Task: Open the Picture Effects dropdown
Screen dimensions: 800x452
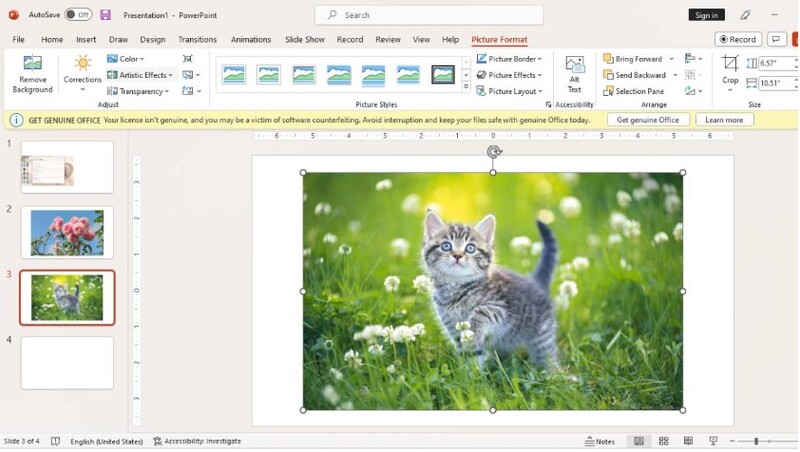Action: pyautogui.click(x=509, y=75)
